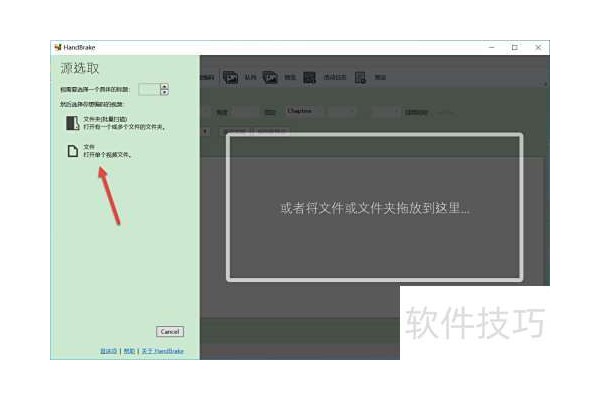Viewport: 600px width, 400px height.
Task: Close the HandBrake window
Action: point(538,47)
